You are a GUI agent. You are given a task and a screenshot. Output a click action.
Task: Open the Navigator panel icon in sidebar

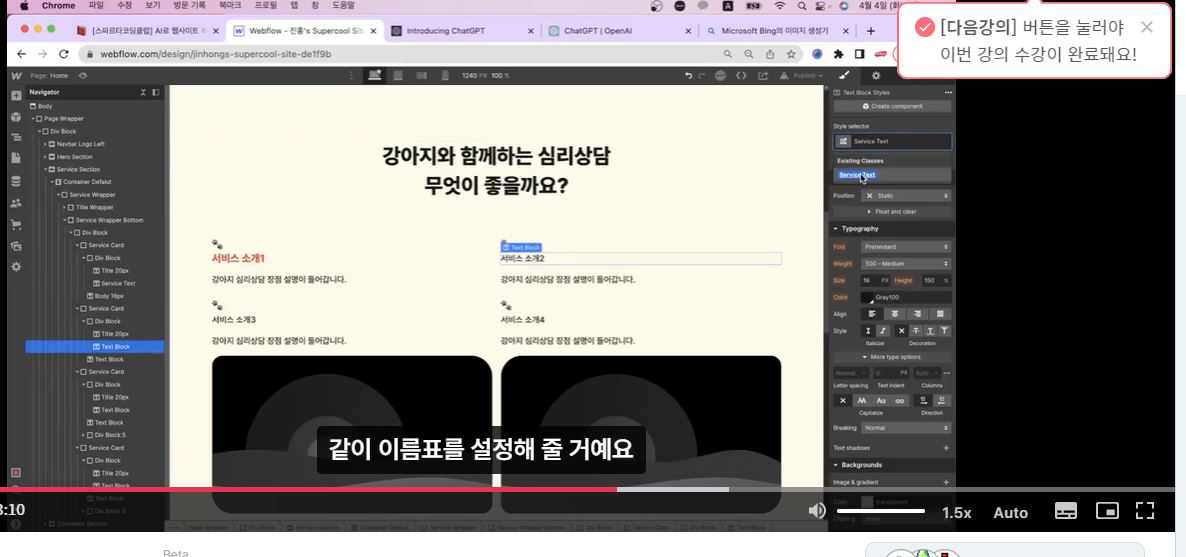click(x=16, y=138)
